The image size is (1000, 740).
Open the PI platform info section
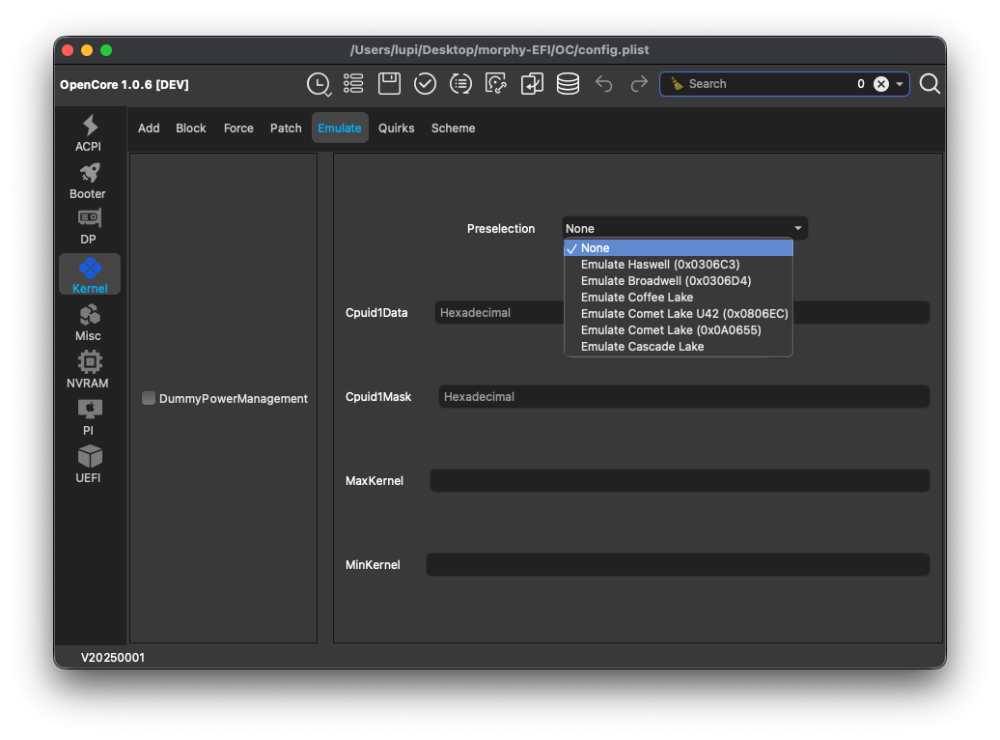tap(89, 417)
